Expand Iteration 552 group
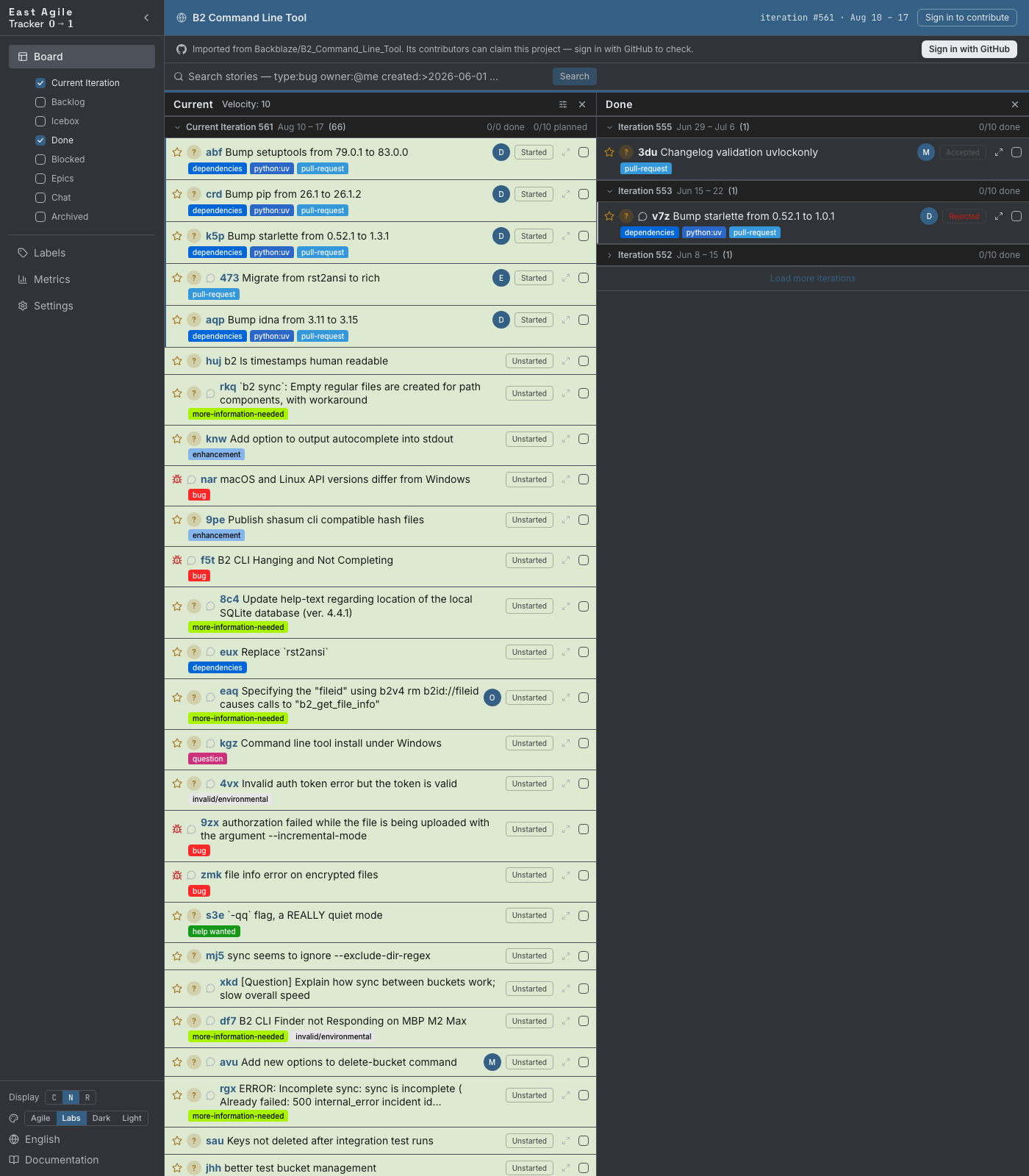 [609, 255]
